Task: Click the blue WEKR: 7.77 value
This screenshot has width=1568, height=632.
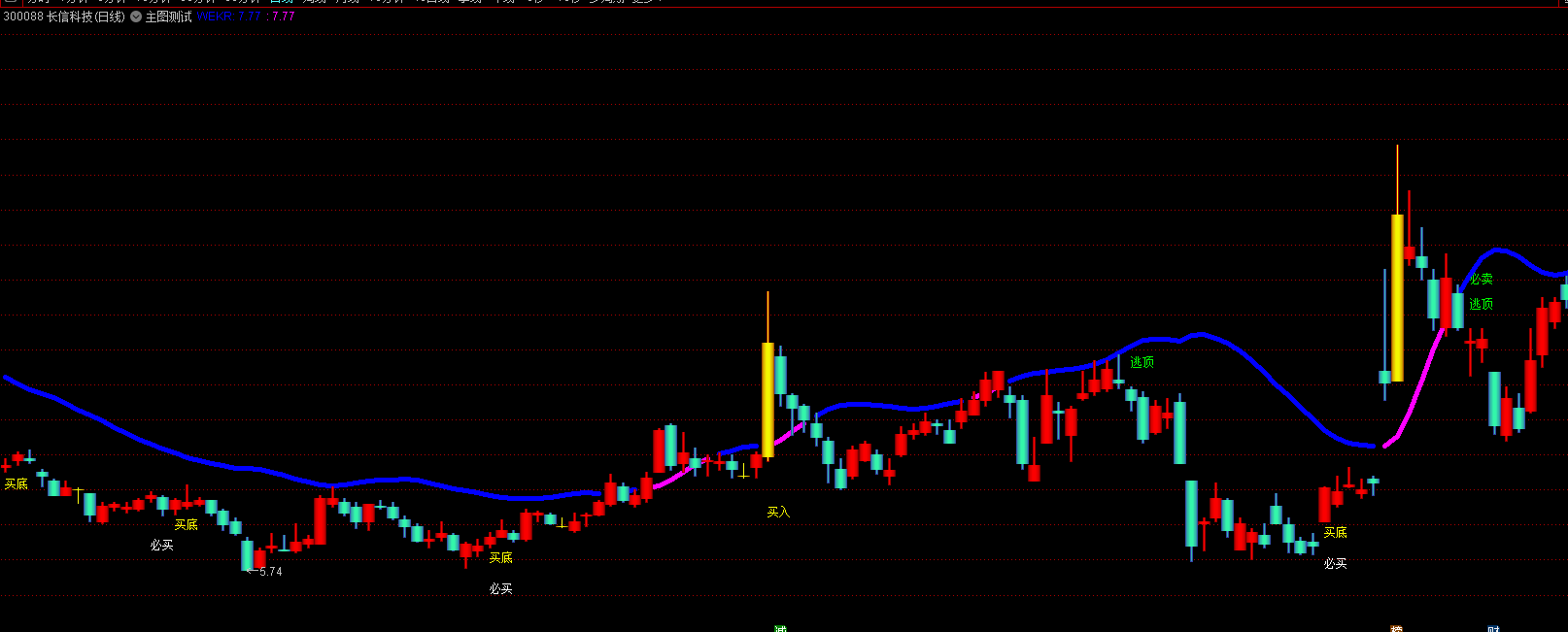Action: coord(229,17)
